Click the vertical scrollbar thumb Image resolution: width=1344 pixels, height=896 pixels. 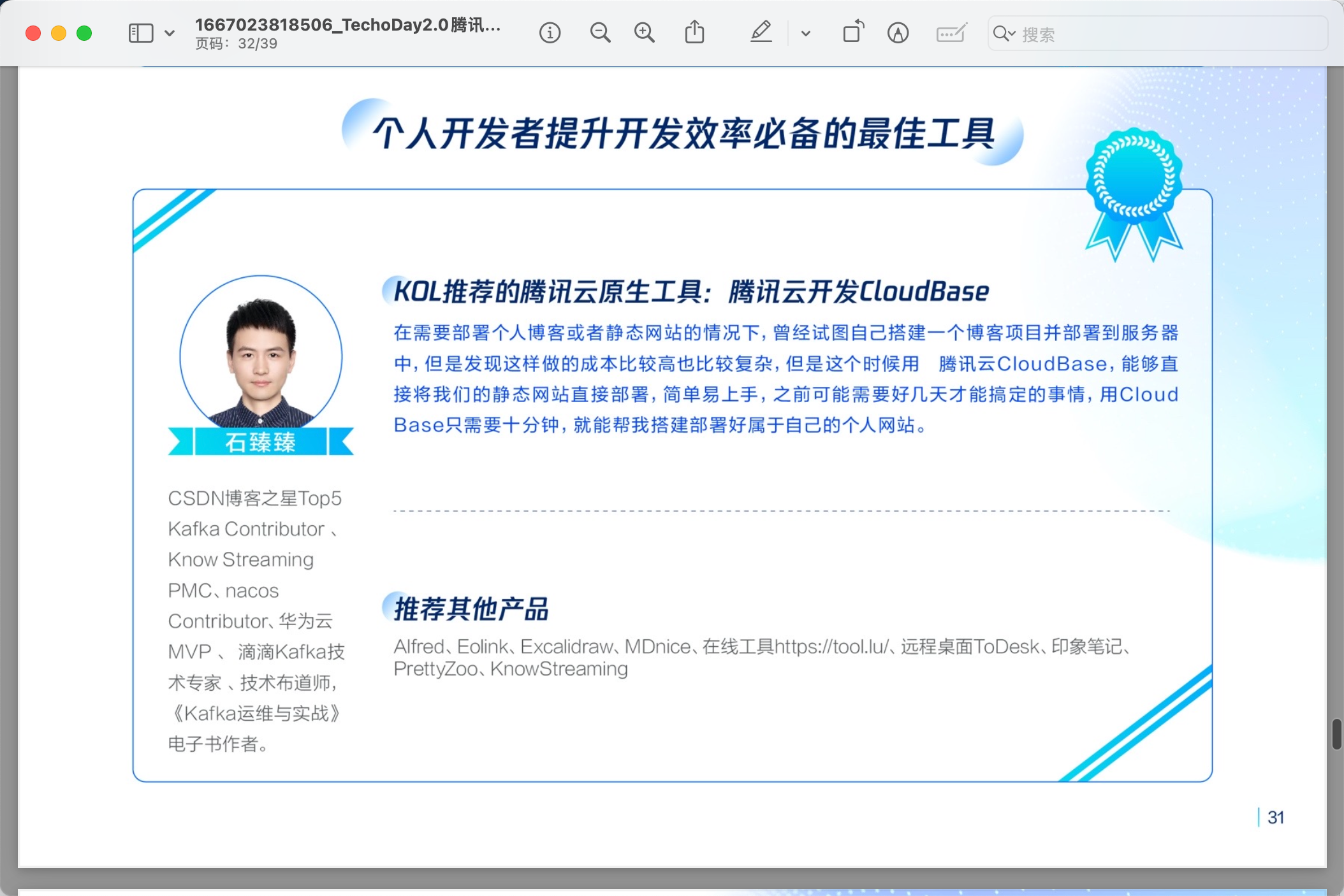pos(1337,734)
